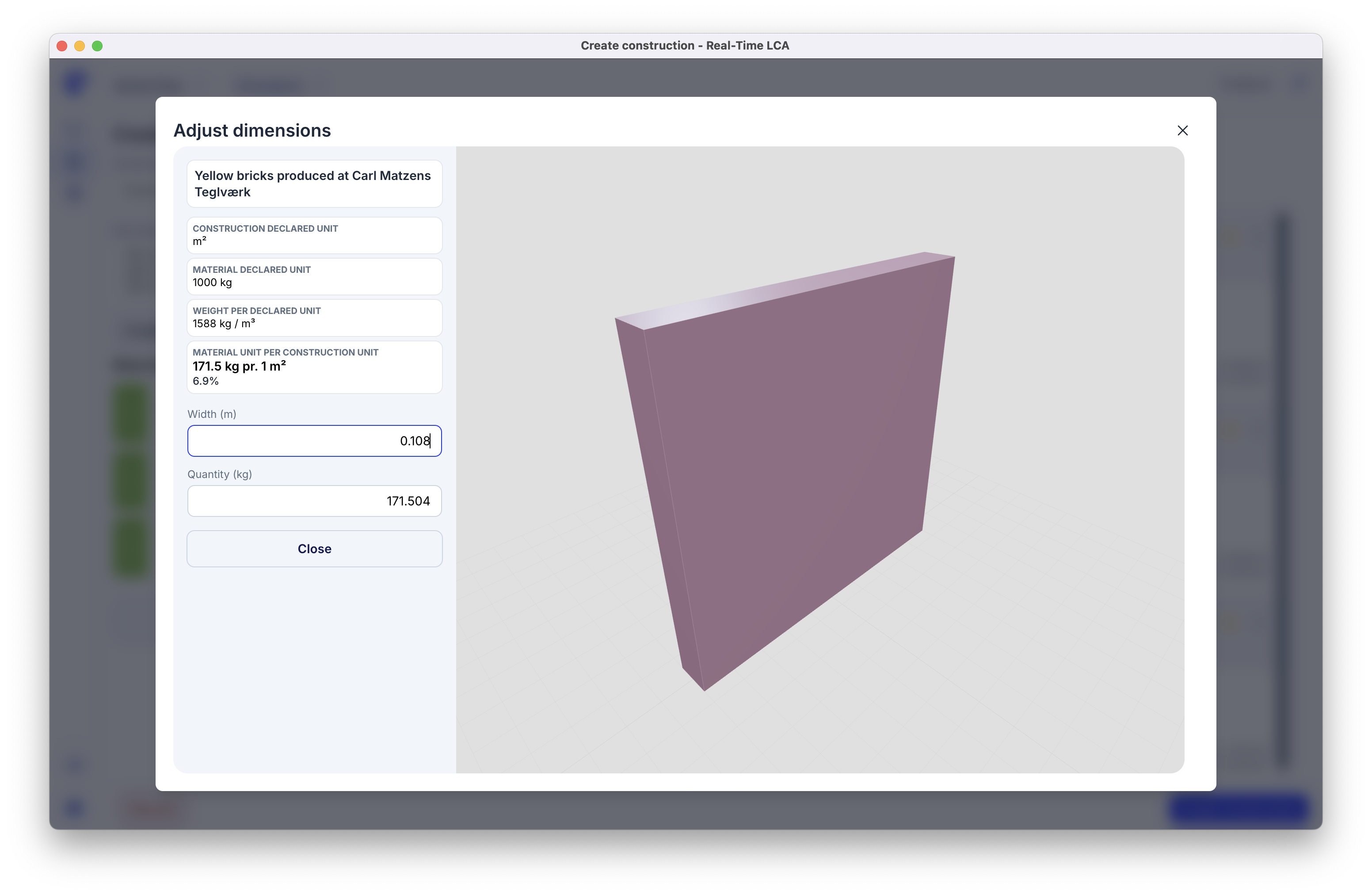This screenshot has height=895, width=1372.
Task: Click the 171.5 kg pr. 1 m² text
Action: point(239,366)
